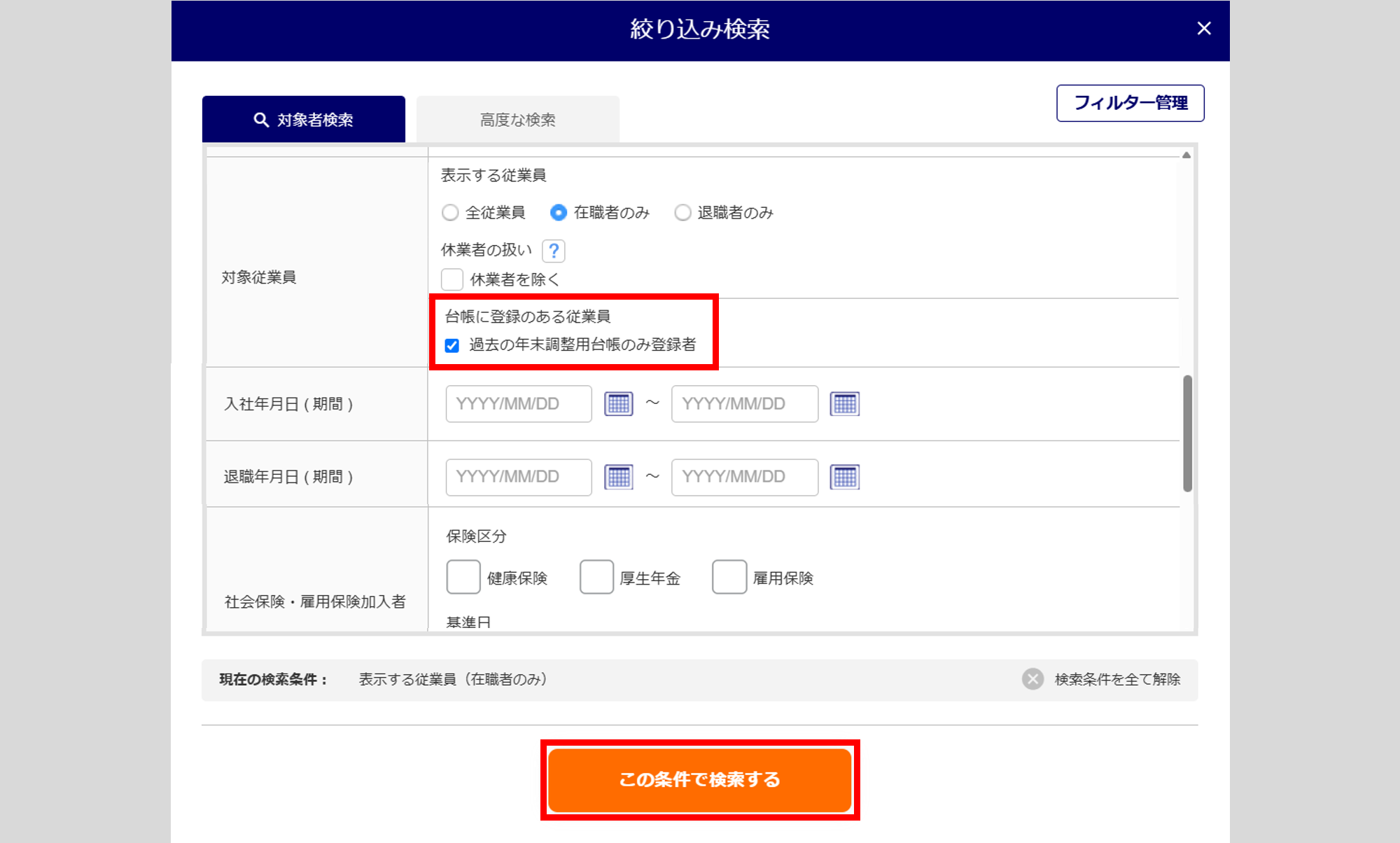Open フィルター管理
This screenshot has width=1400, height=843.
click(1130, 103)
